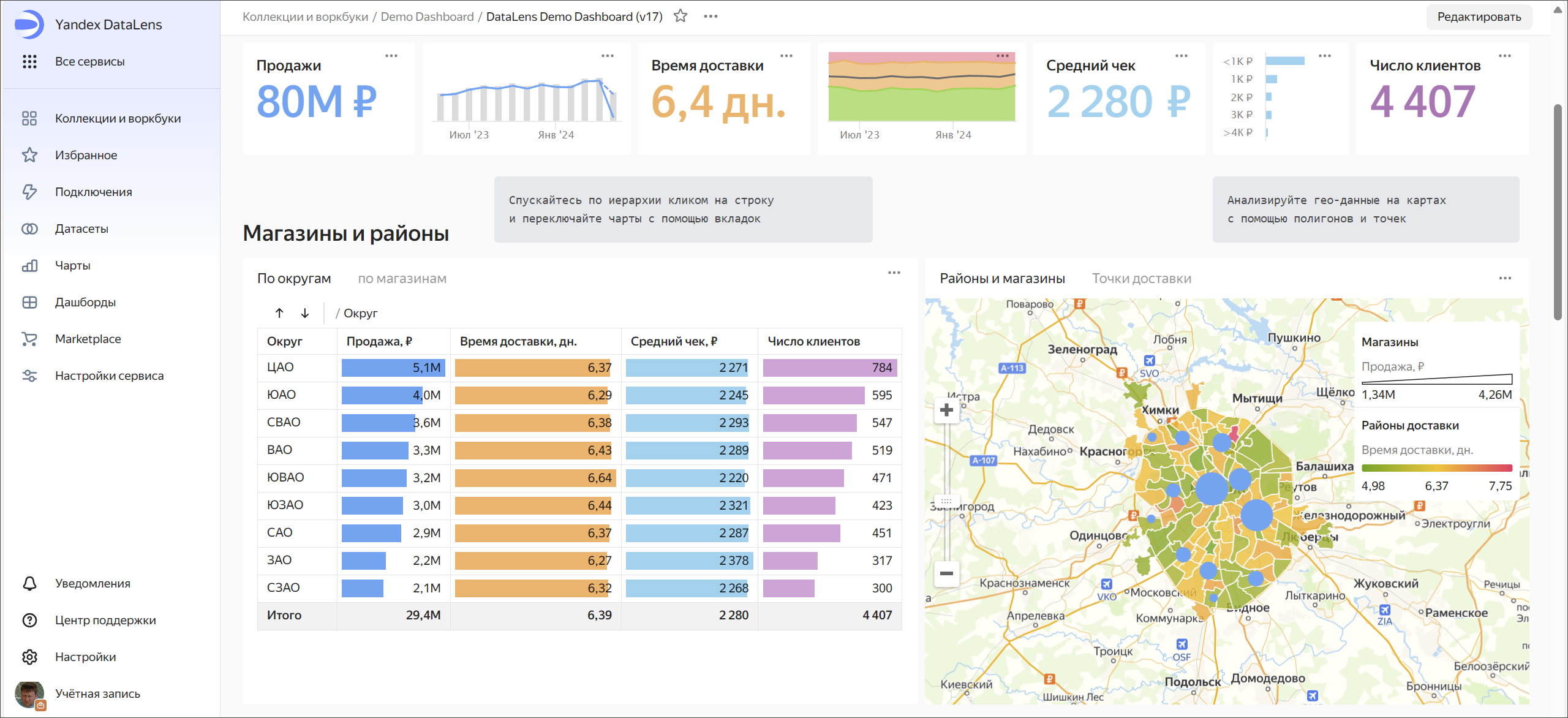Open the All services grid icon

coord(29,61)
